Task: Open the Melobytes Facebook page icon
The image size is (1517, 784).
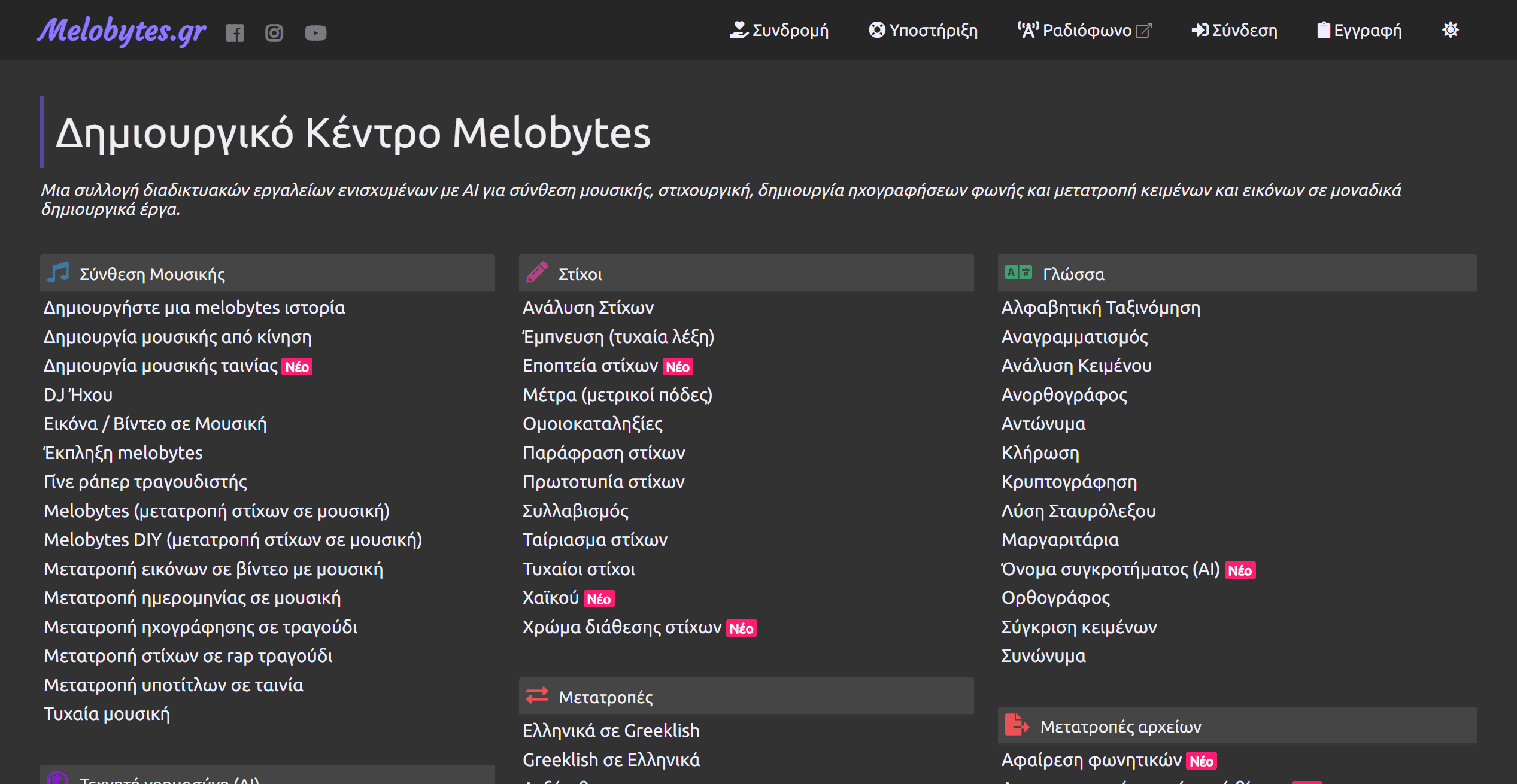Action: tap(235, 33)
